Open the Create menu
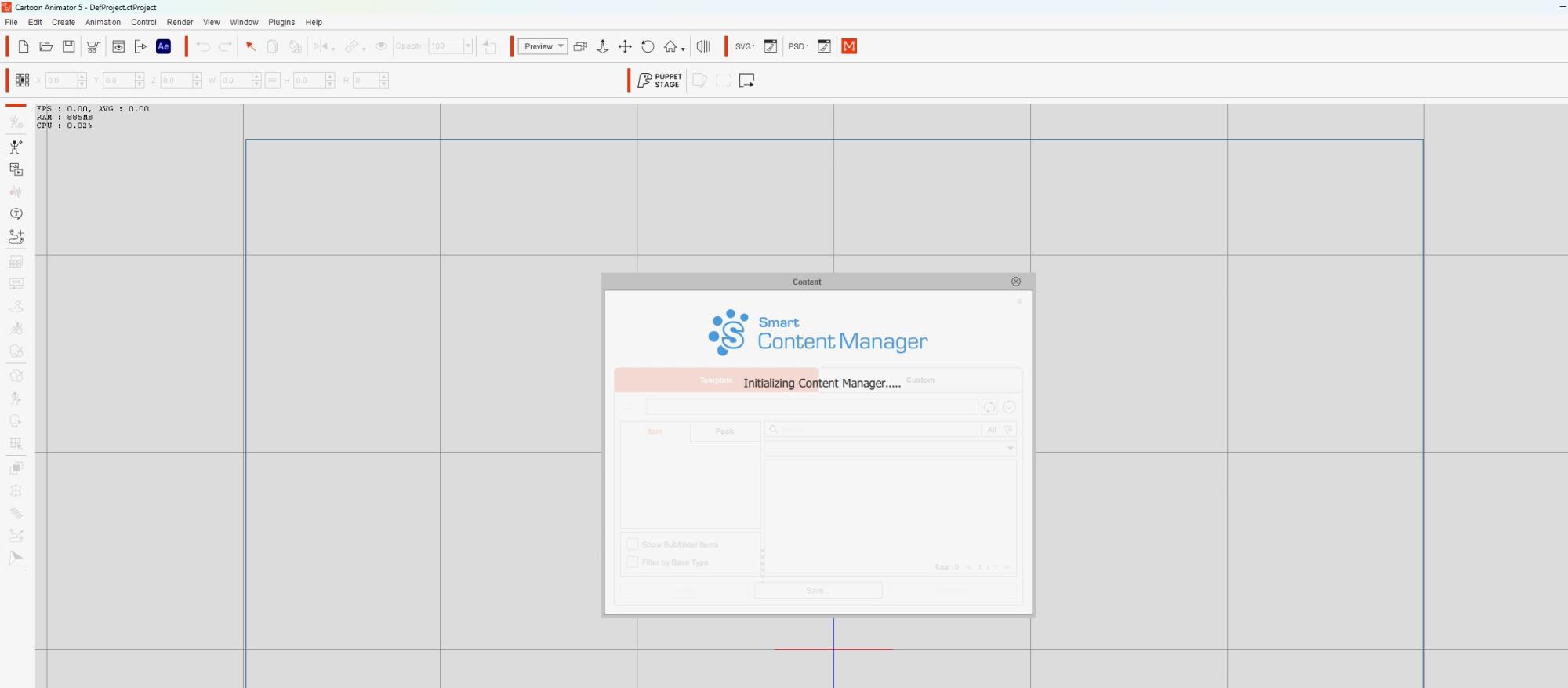Image resolution: width=1568 pixels, height=688 pixels. point(64,22)
